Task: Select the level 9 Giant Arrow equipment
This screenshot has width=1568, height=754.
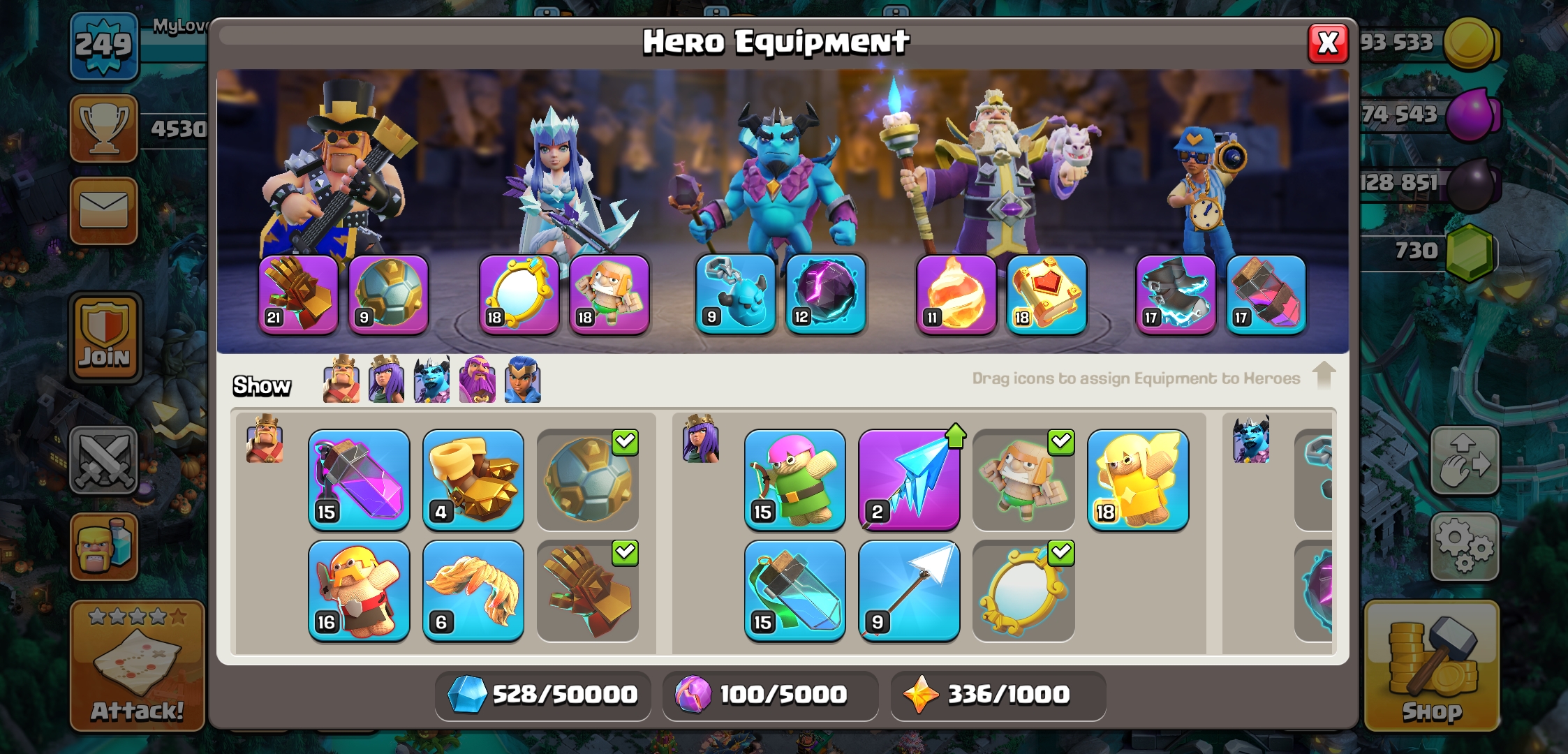Action: pos(908,591)
